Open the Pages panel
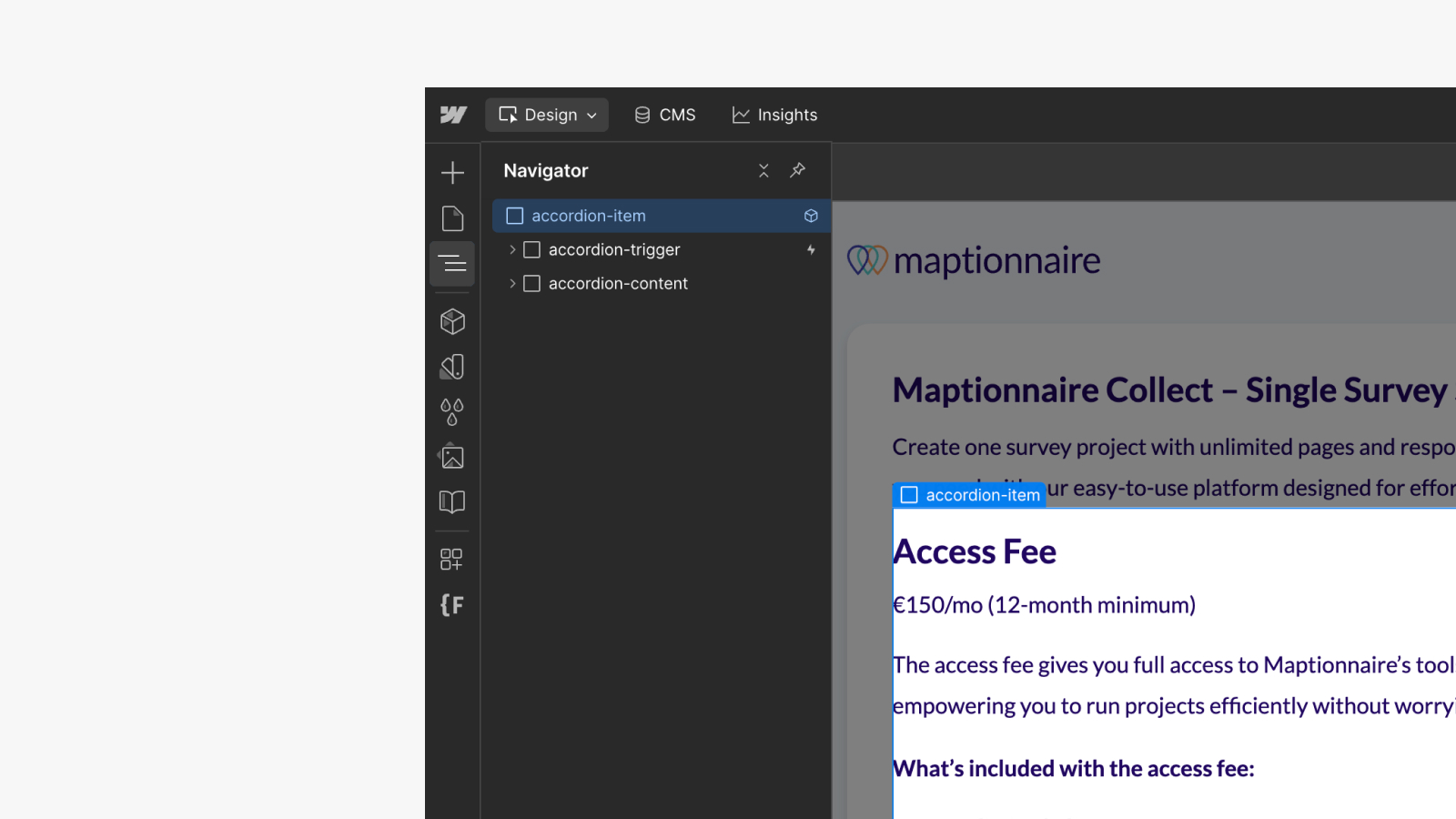This screenshot has width=1456, height=819. (x=452, y=218)
